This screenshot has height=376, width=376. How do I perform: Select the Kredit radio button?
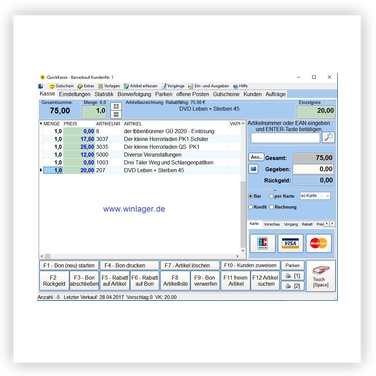[x=251, y=207]
